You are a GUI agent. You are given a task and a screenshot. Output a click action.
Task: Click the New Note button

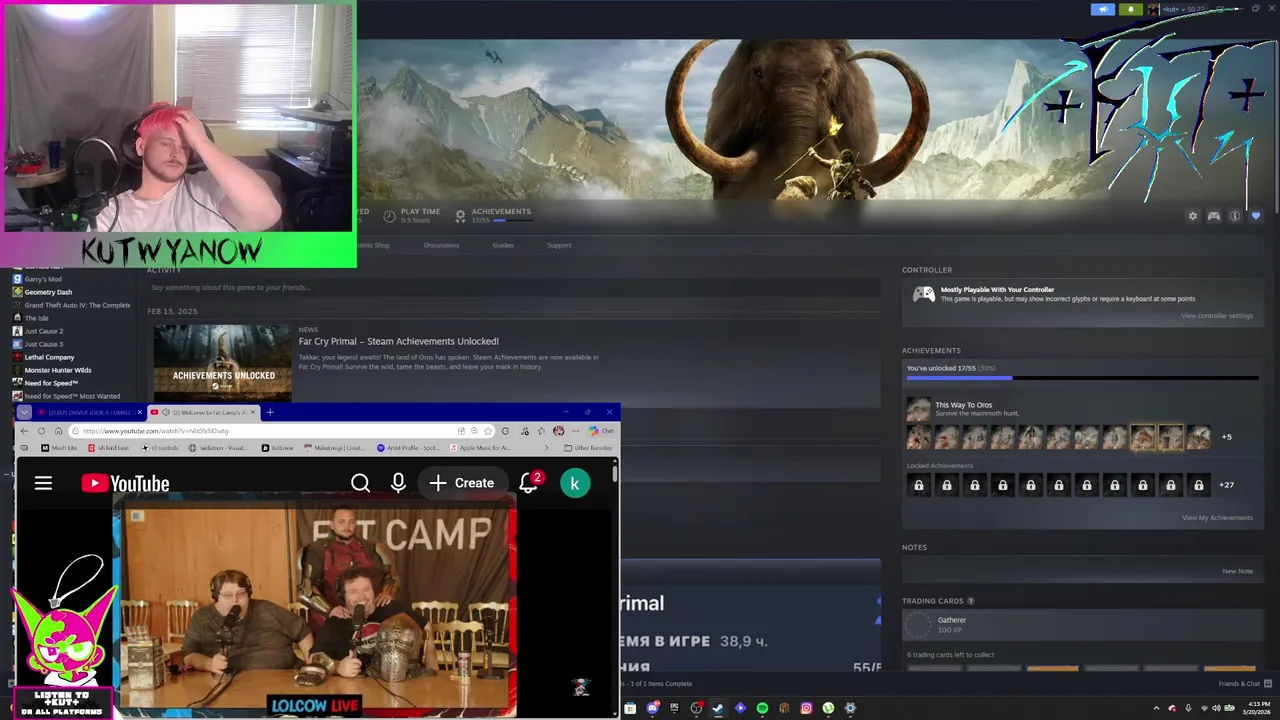pos(1237,571)
